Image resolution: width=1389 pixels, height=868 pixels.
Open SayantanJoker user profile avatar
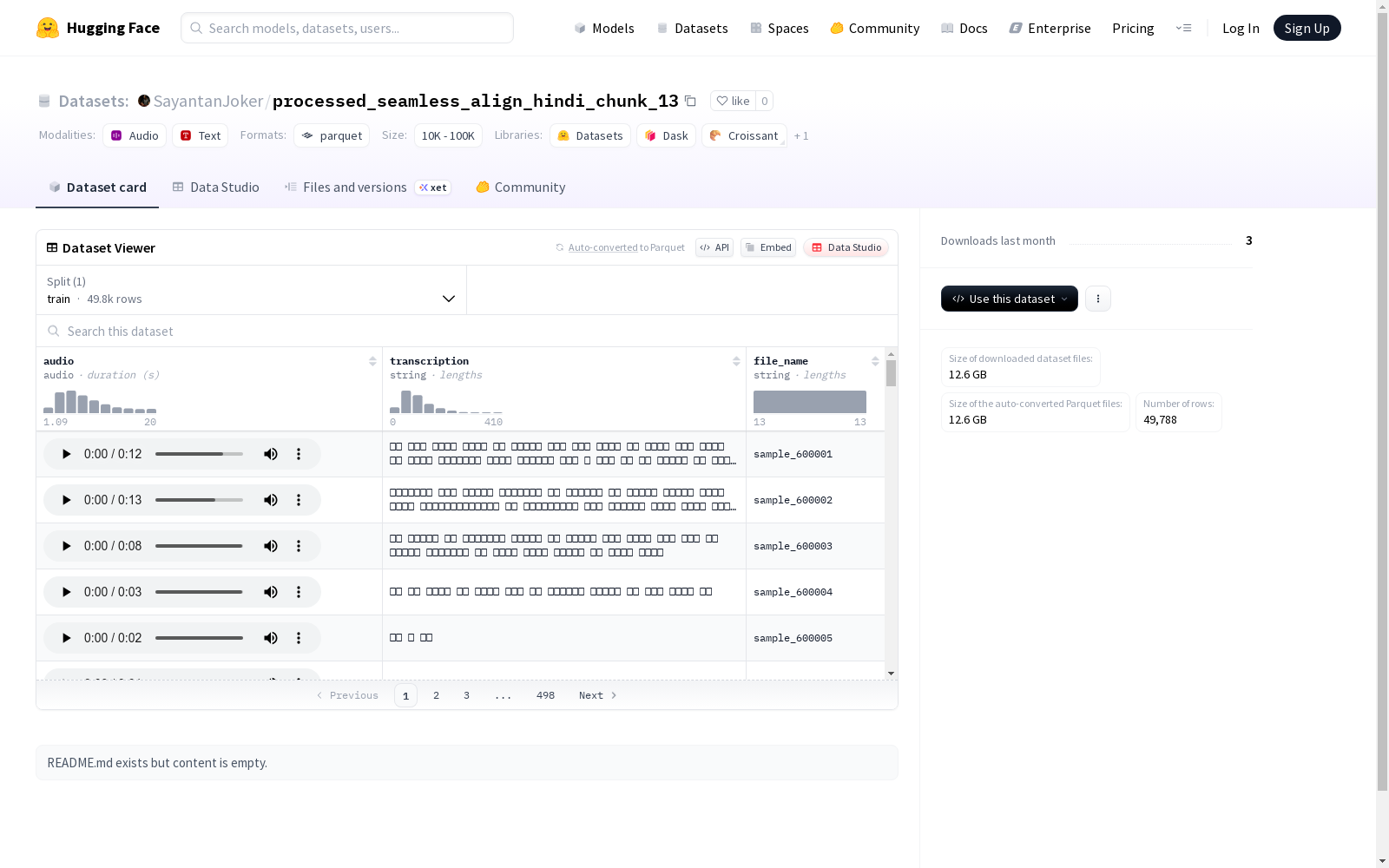pyautogui.click(x=144, y=101)
